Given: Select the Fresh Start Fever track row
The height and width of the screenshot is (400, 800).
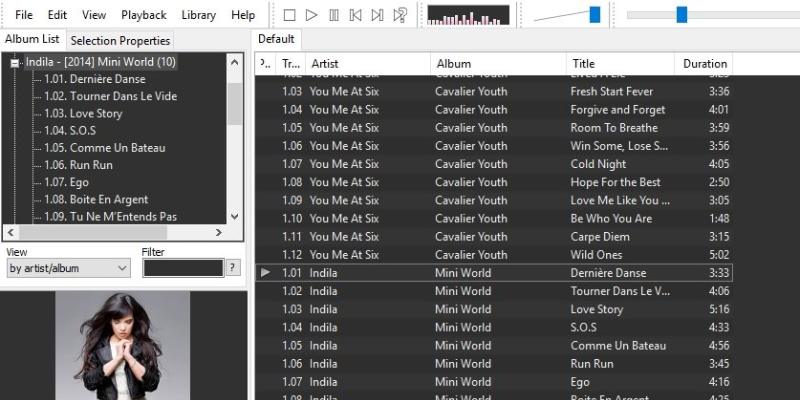Looking at the screenshot, I should 494,91.
